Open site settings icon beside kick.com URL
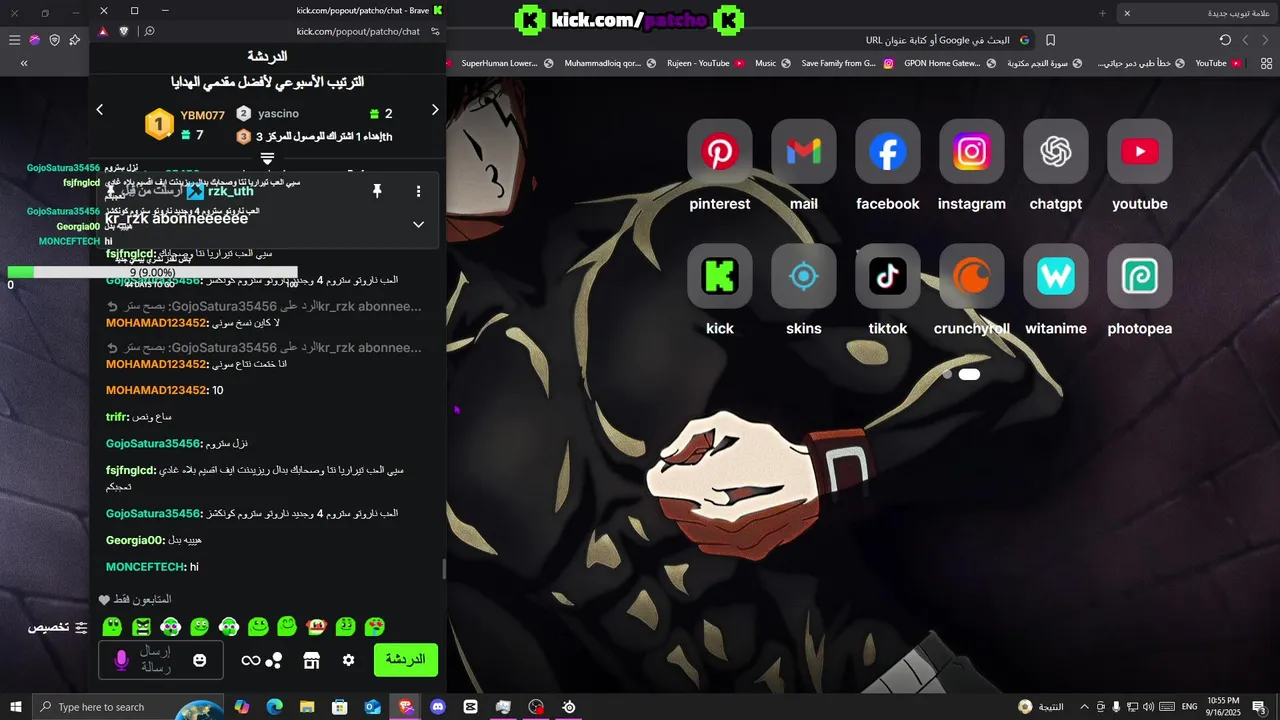Image resolution: width=1280 pixels, height=720 pixels. click(435, 31)
